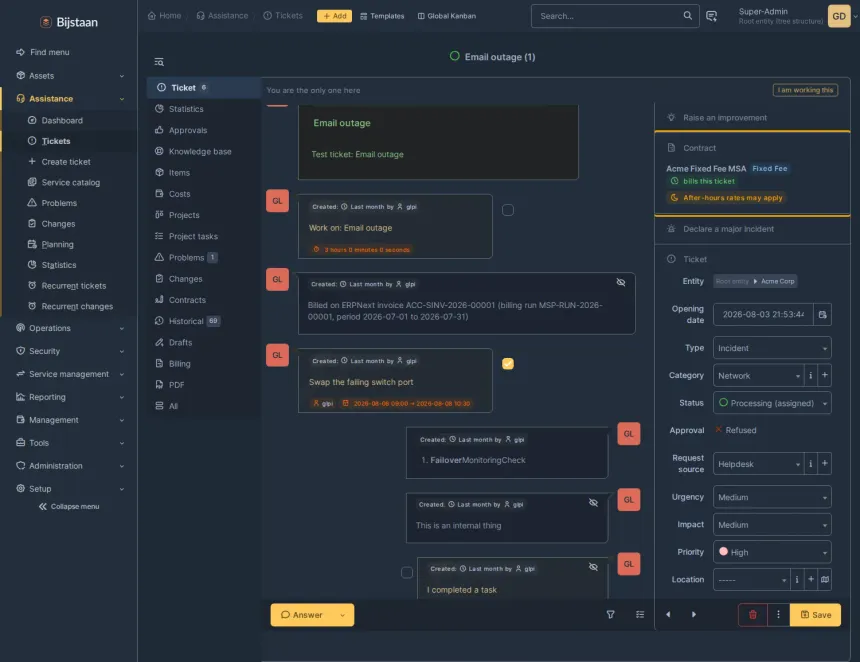The image size is (860, 662).
Task: Open the GD user avatar menu
Action: pyautogui.click(x=839, y=16)
